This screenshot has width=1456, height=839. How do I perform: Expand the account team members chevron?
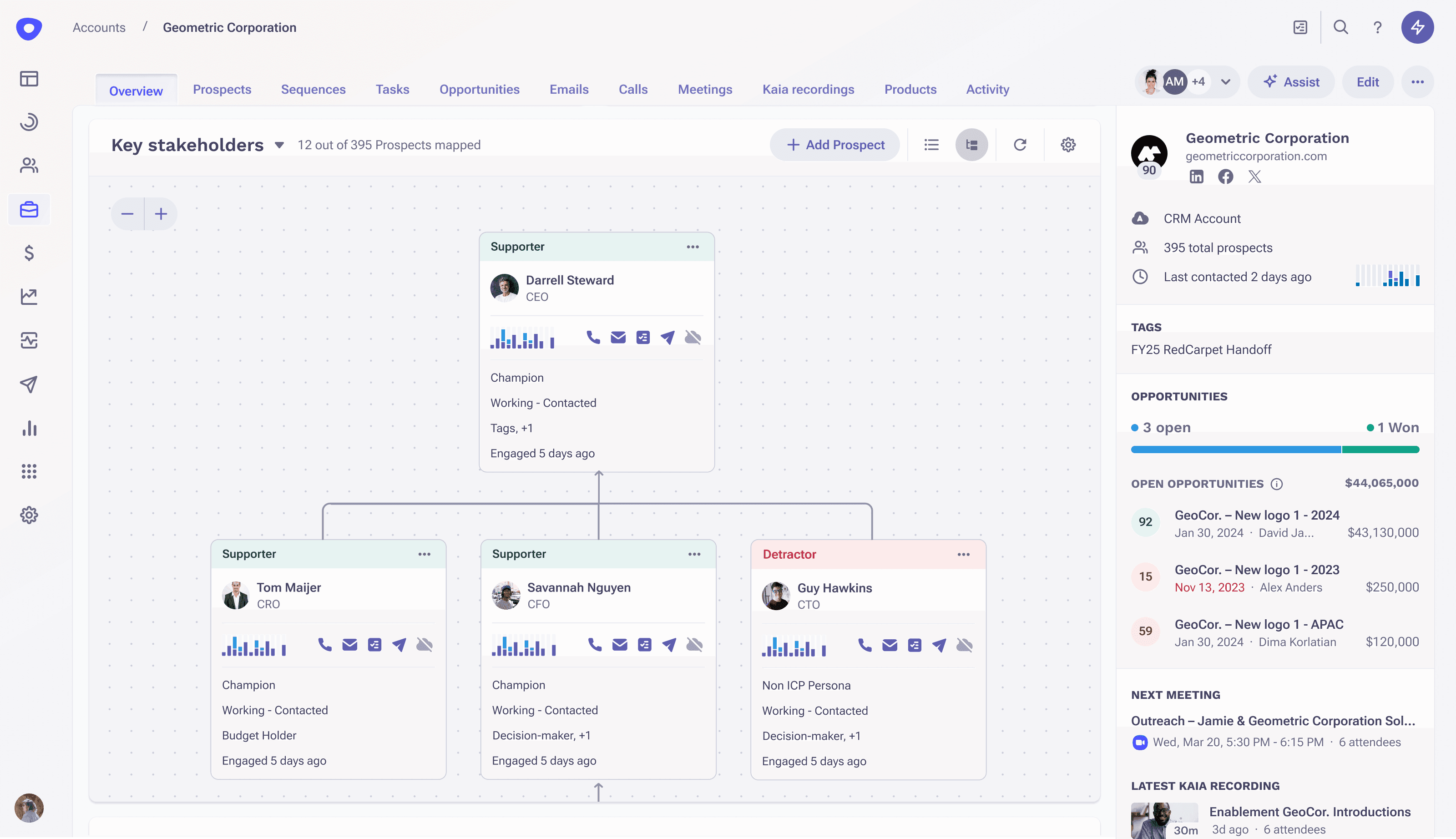[1225, 82]
